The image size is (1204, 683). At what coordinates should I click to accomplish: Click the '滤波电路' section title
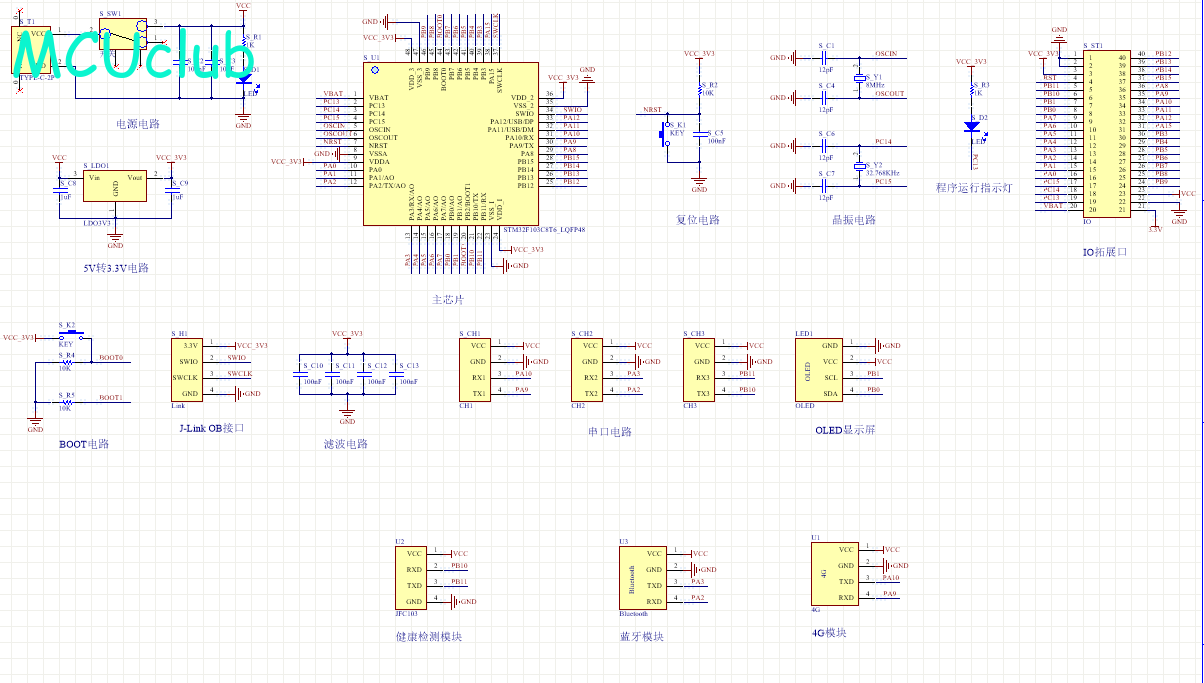(346, 444)
